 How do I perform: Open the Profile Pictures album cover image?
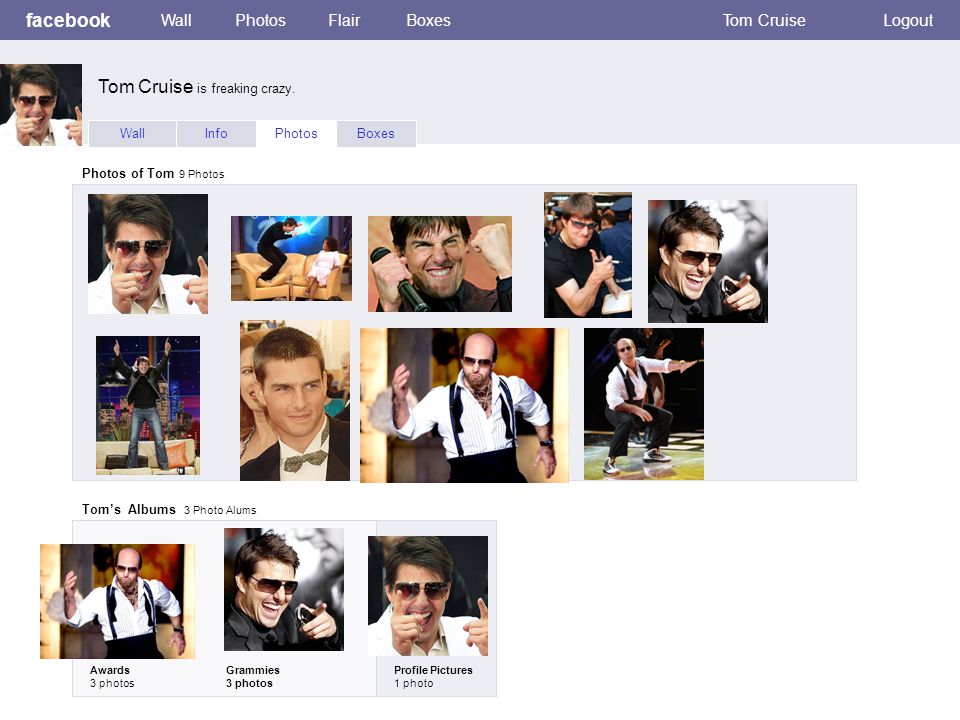click(428, 596)
